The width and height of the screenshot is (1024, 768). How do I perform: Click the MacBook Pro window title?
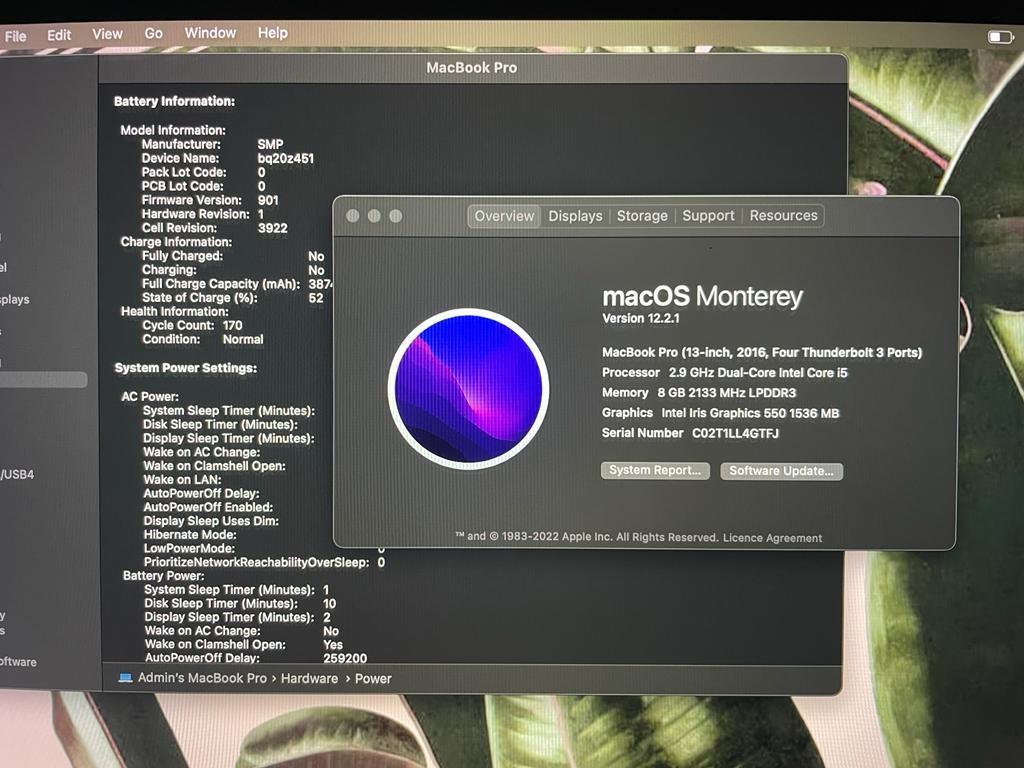pos(472,68)
